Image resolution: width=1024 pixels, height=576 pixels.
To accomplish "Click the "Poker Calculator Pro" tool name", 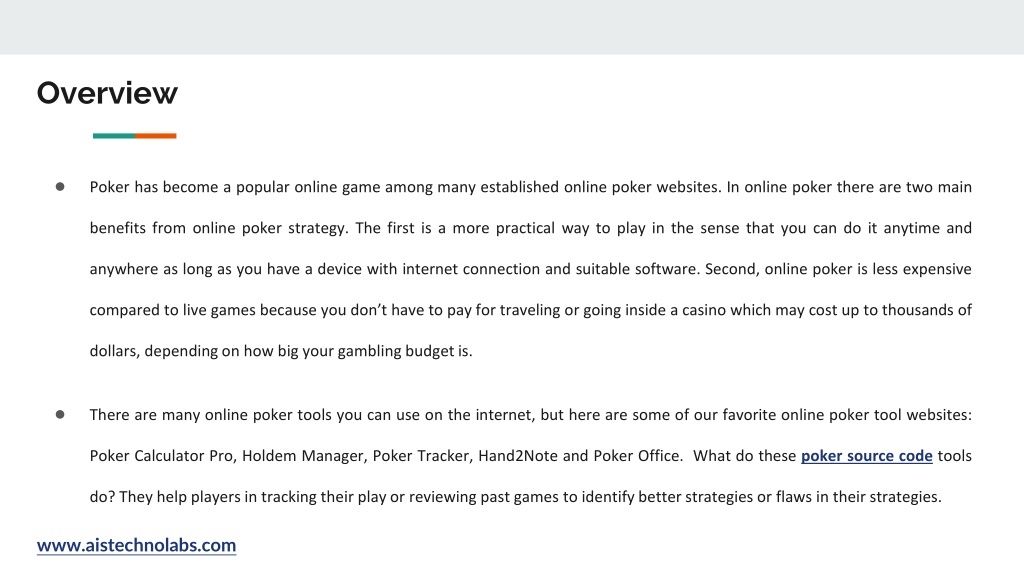I will tap(163, 456).
